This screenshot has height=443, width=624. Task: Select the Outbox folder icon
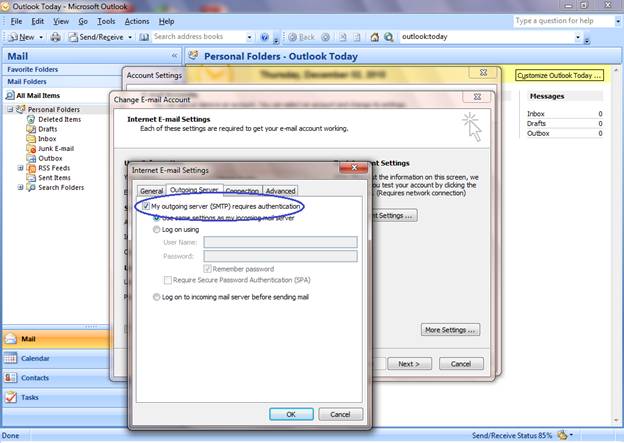click(31, 158)
